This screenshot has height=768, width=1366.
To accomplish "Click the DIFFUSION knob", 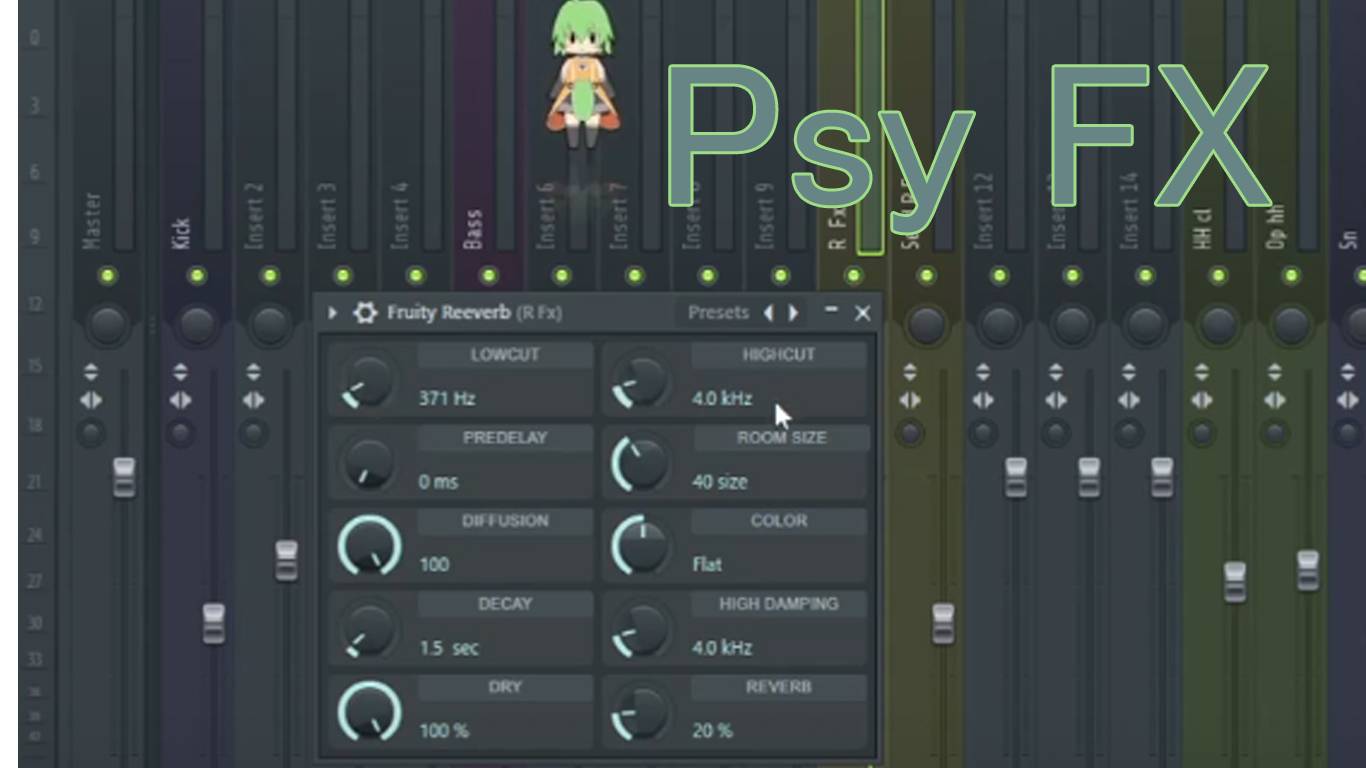I will click(369, 546).
